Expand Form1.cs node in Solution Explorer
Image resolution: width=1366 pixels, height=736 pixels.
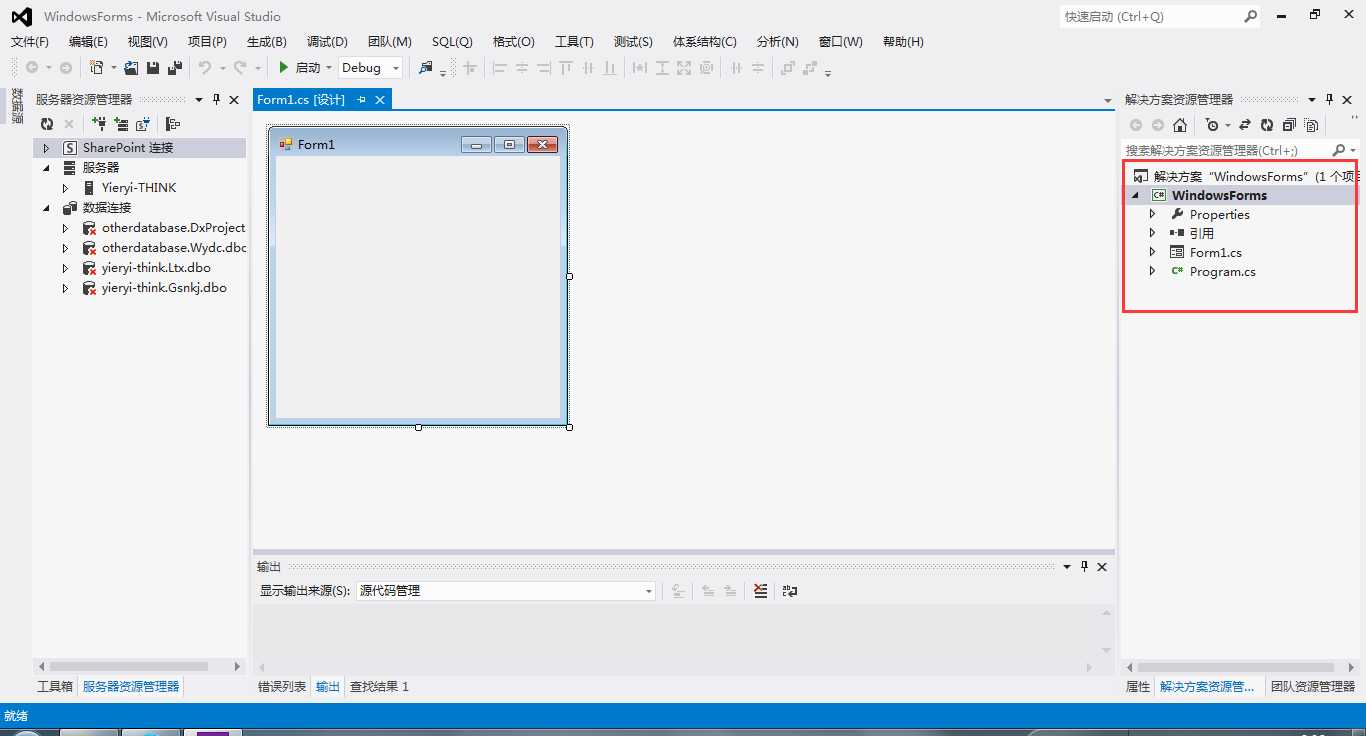point(1152,252)
